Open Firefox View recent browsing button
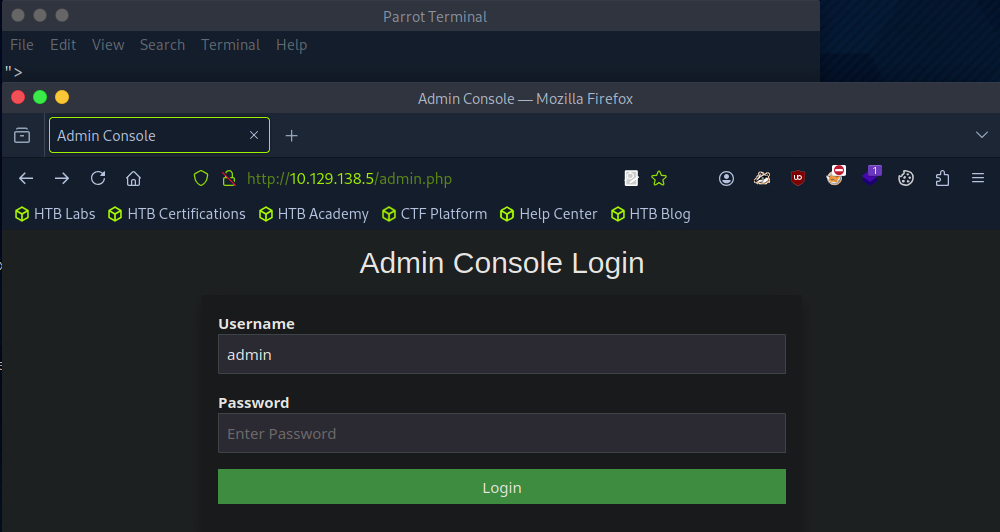This screenshot has height=532, width=1000. pos(22,135)
